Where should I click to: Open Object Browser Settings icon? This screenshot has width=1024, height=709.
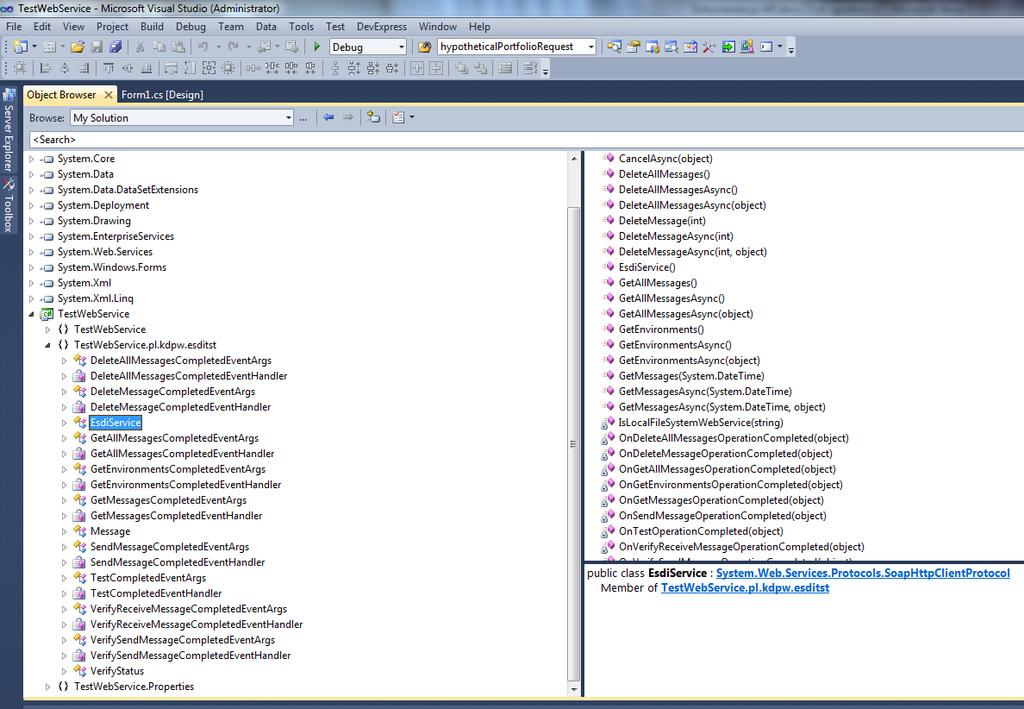pos(398,118)
